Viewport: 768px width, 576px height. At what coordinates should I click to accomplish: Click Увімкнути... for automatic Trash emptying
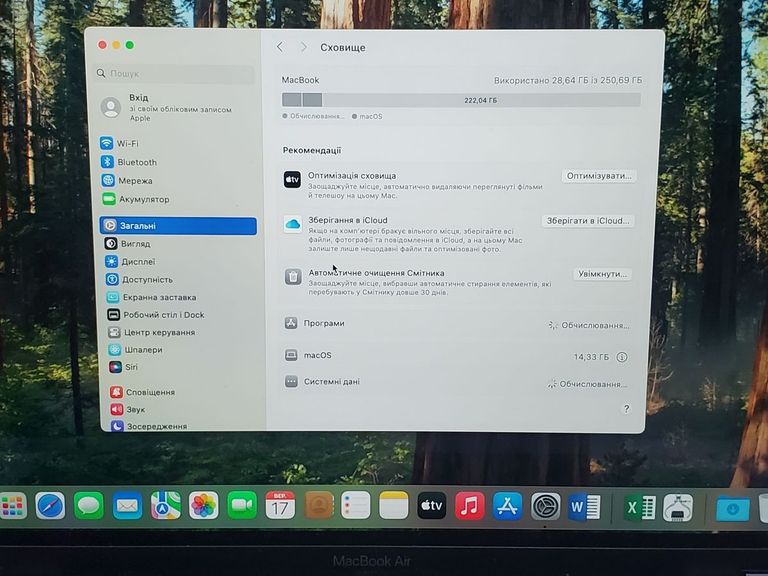[x=602, y=274]
